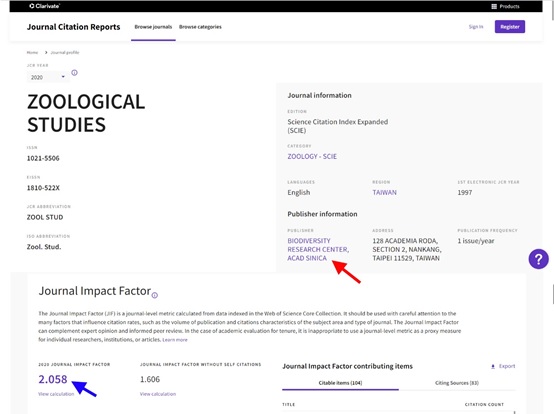Click the Learn more link
Screen dimensions: 554x414
click(175, 340)
